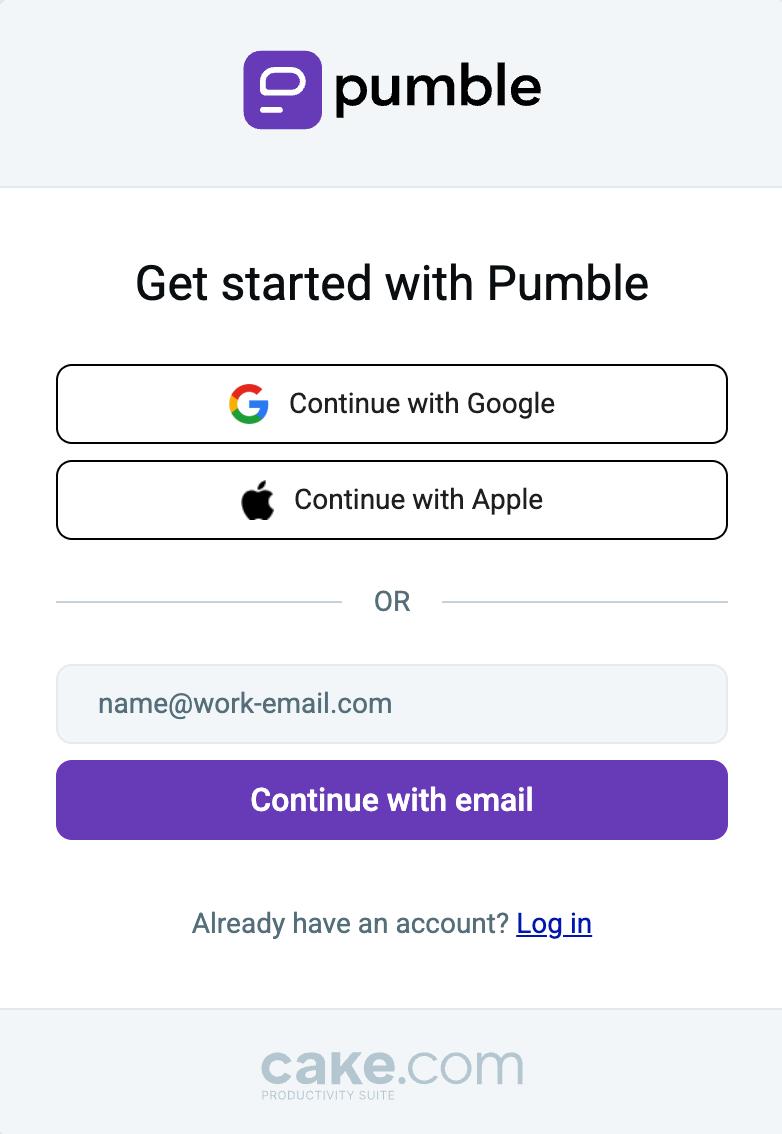Click the bold "cake" part of footer logo
Viewport: 782px width, 1134px height.
click(x=328, y=1067)
